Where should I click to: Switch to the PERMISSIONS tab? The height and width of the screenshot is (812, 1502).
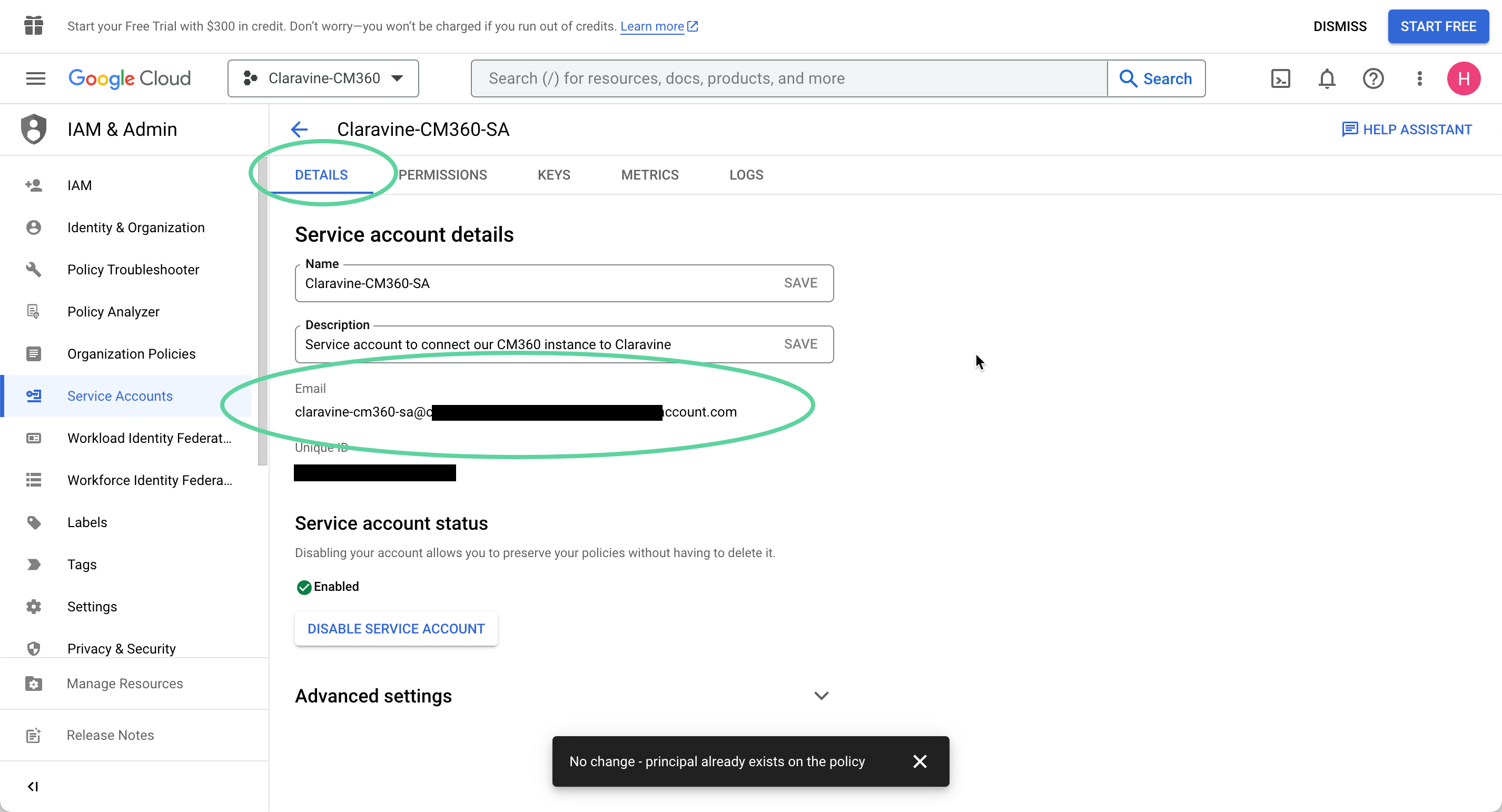point(442,175)
